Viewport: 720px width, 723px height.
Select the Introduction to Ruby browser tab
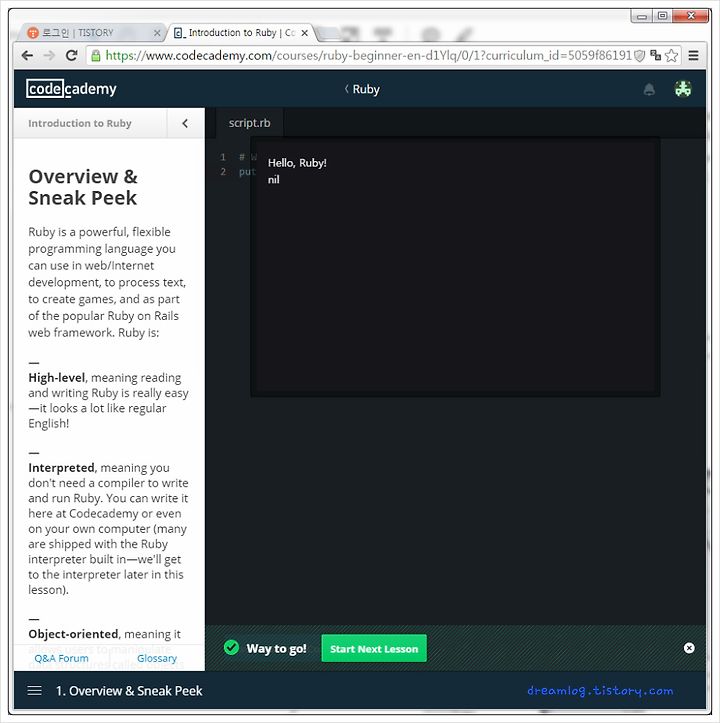pos(240,33)
